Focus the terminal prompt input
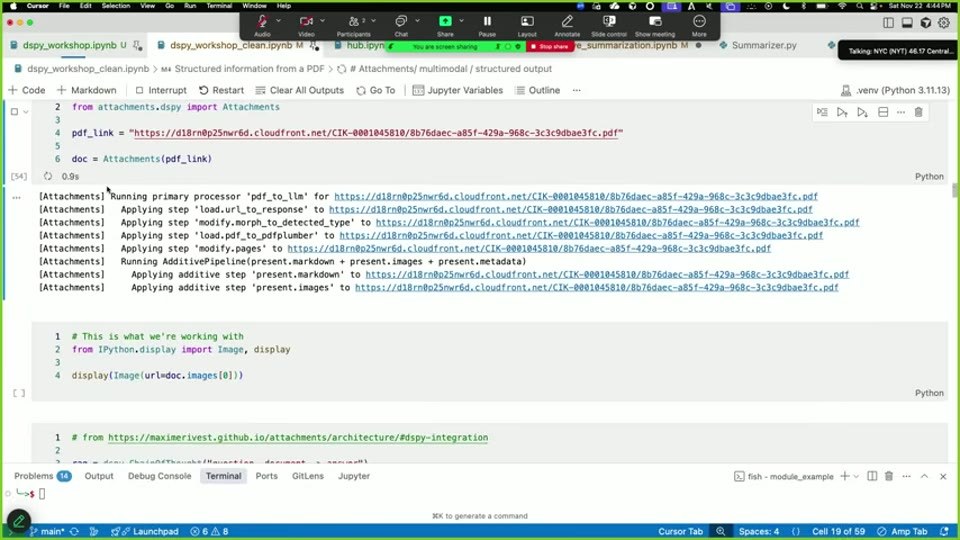960x540 pixels. click(42, 493)
